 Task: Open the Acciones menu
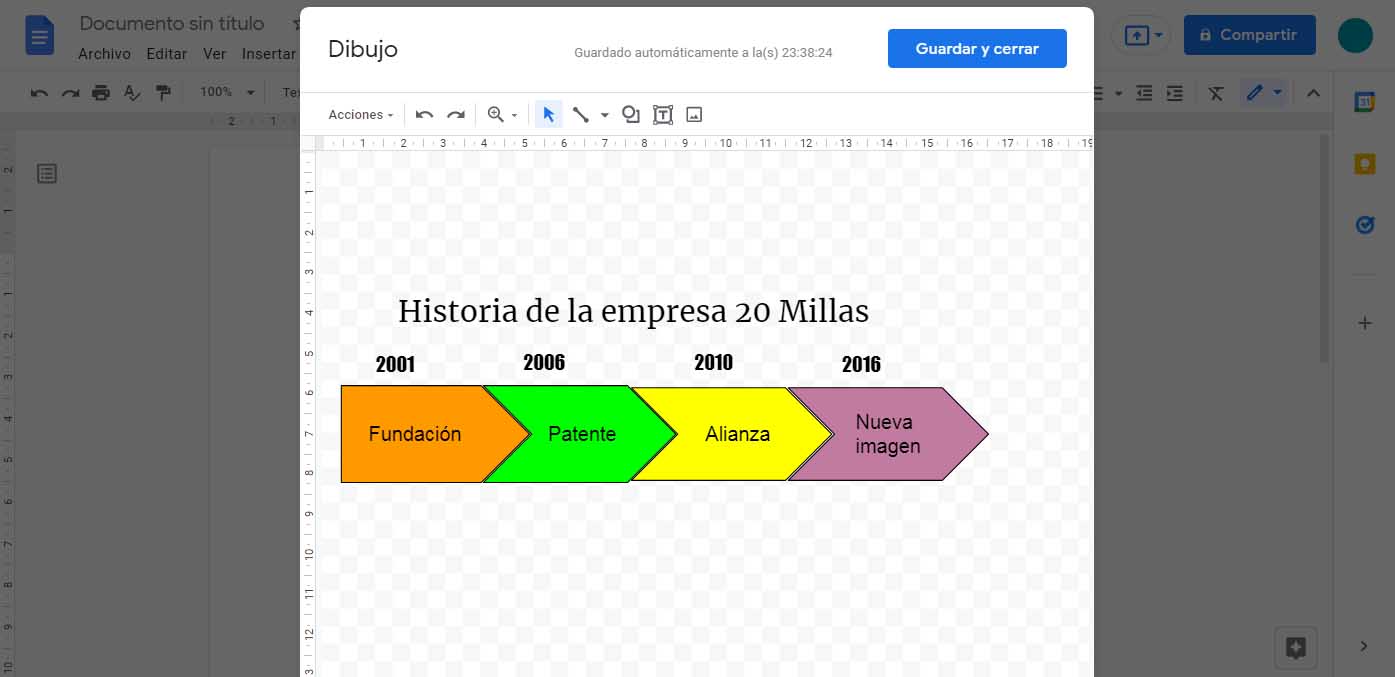tap(358, 114)
